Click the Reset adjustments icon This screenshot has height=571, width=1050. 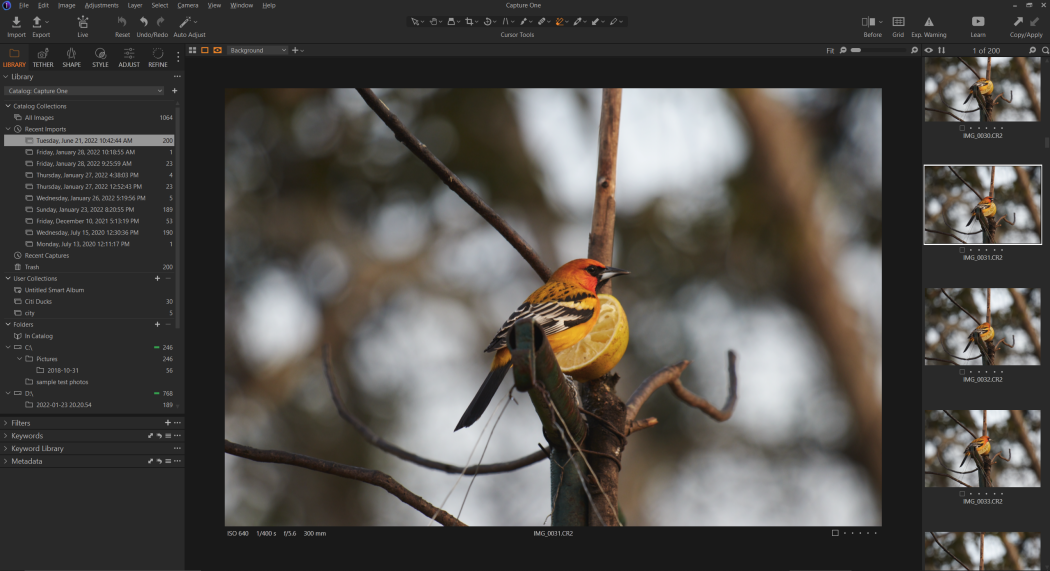point(122,23)
